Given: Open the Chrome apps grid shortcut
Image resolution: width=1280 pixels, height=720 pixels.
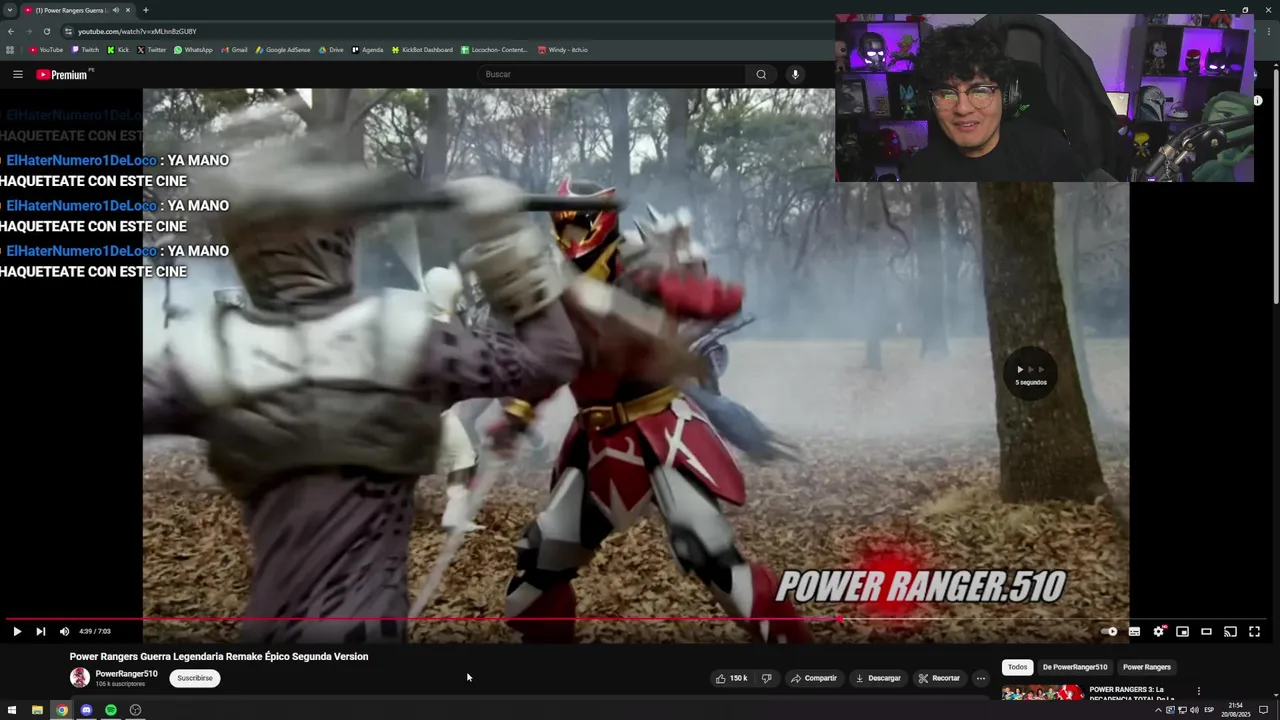Looking at the screenshot, I should pyautogui.click(x=10, y=50).
